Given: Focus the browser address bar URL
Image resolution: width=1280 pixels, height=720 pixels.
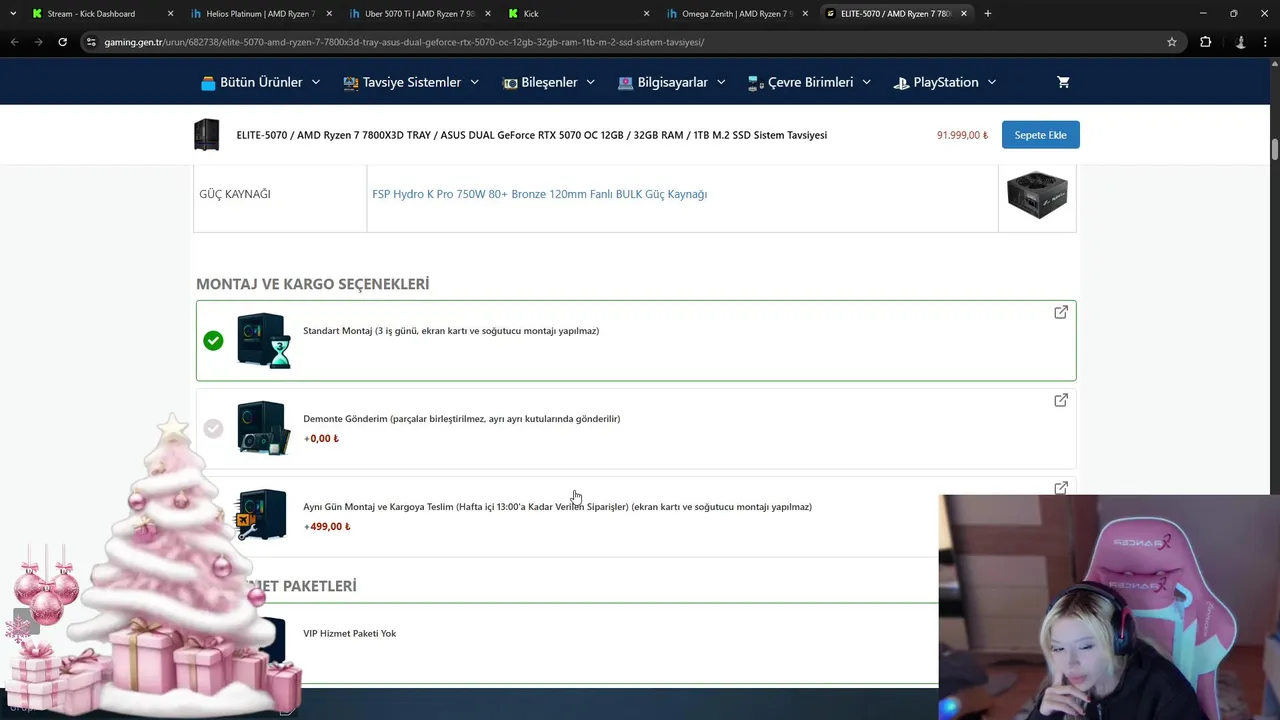Looking at the screenshot, I should point(404,42).
